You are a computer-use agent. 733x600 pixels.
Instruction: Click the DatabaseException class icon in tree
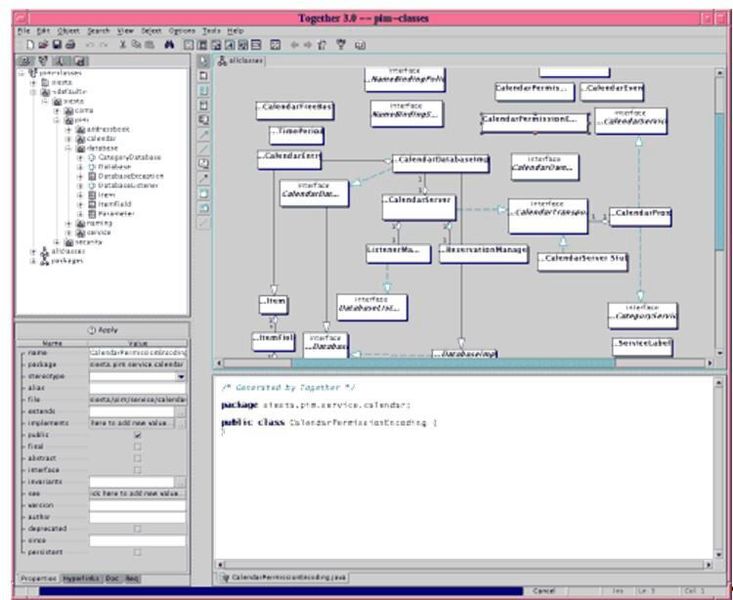pos(92,176)
